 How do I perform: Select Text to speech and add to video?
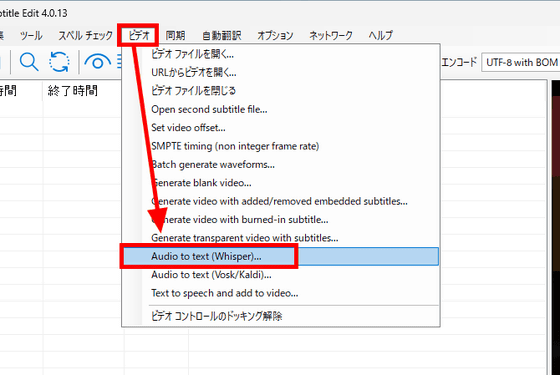tap(281, 293)
